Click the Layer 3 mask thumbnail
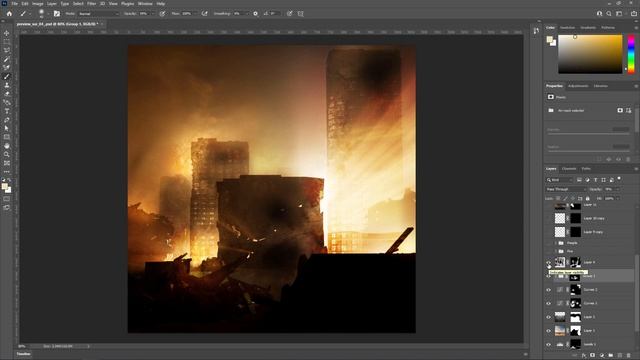This screenshot has height=360, width=640. (x=576, y=317)
